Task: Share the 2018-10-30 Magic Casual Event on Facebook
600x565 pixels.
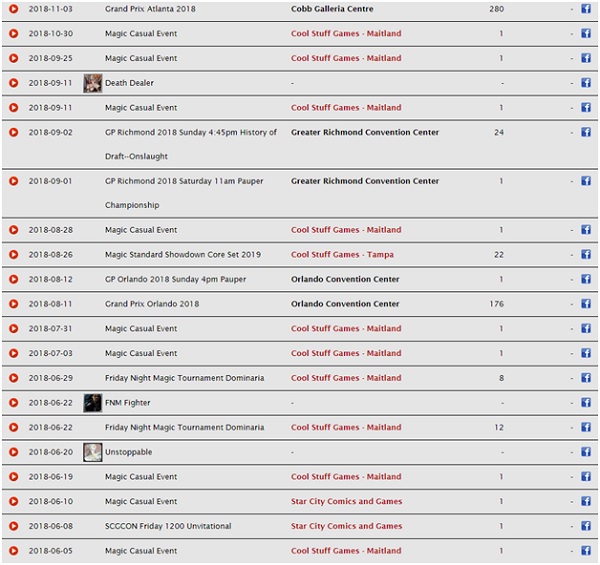Action: click(586, 34)
